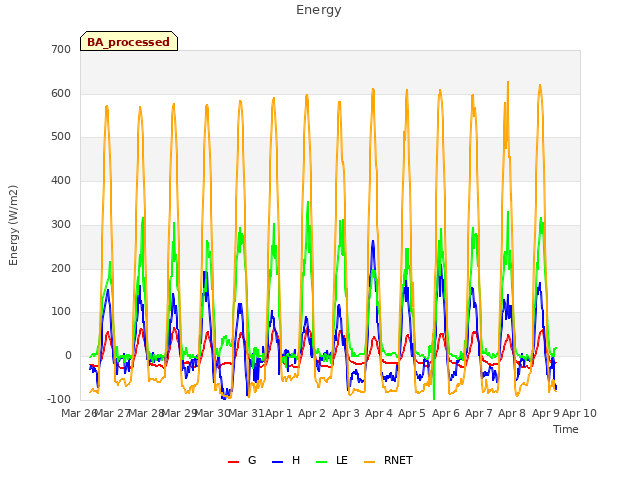Select the Energy chart title
The image size is (640, 480).
(x=319, y=10)
